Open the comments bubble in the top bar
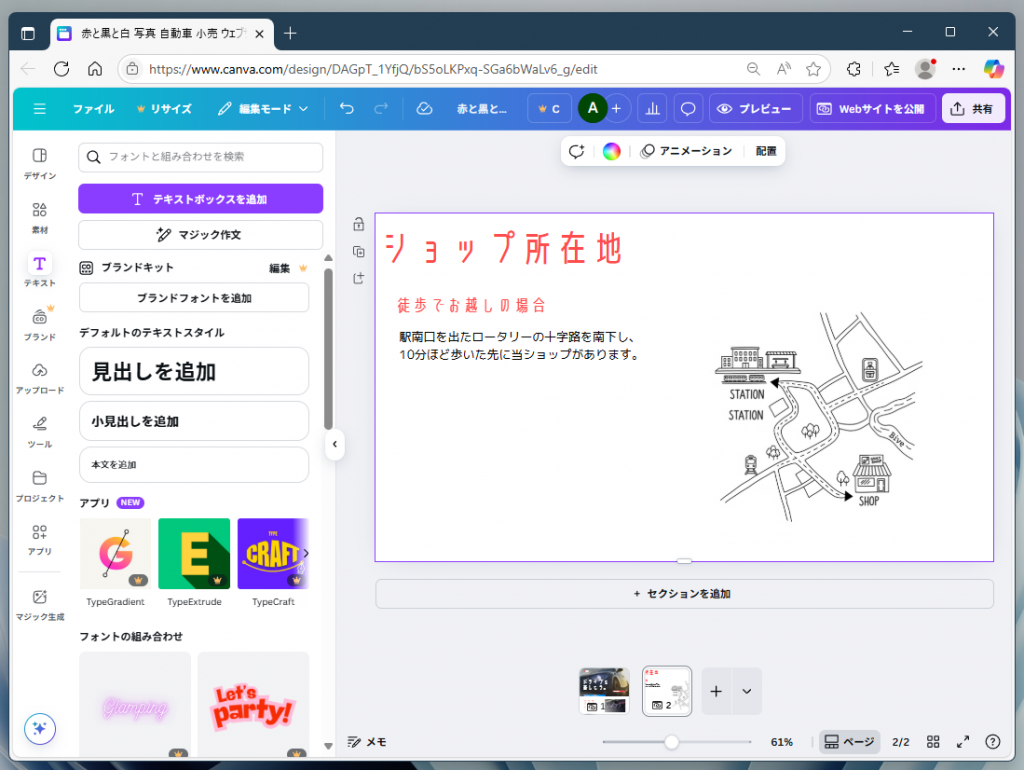Screen dimensions: 1024x770 [x=688, y=108]
